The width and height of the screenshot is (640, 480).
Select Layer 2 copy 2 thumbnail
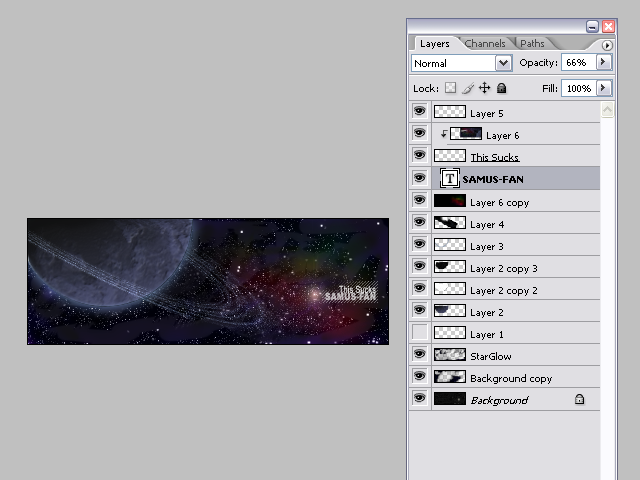449,288
